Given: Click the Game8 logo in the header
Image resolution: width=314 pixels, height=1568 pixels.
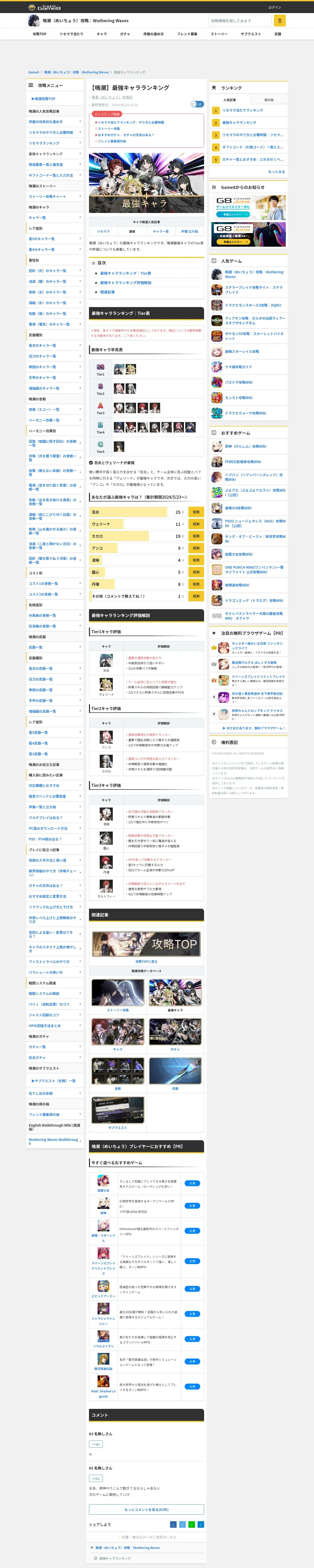Looking at the screenshot, I should [44, 7].
